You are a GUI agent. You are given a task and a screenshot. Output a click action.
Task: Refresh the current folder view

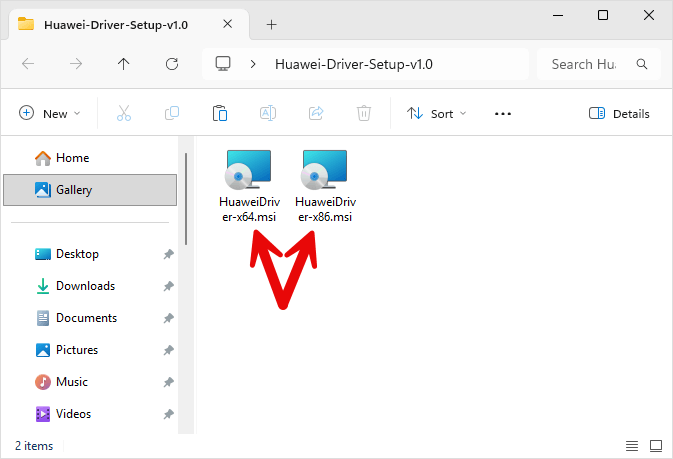coord(172,64)
